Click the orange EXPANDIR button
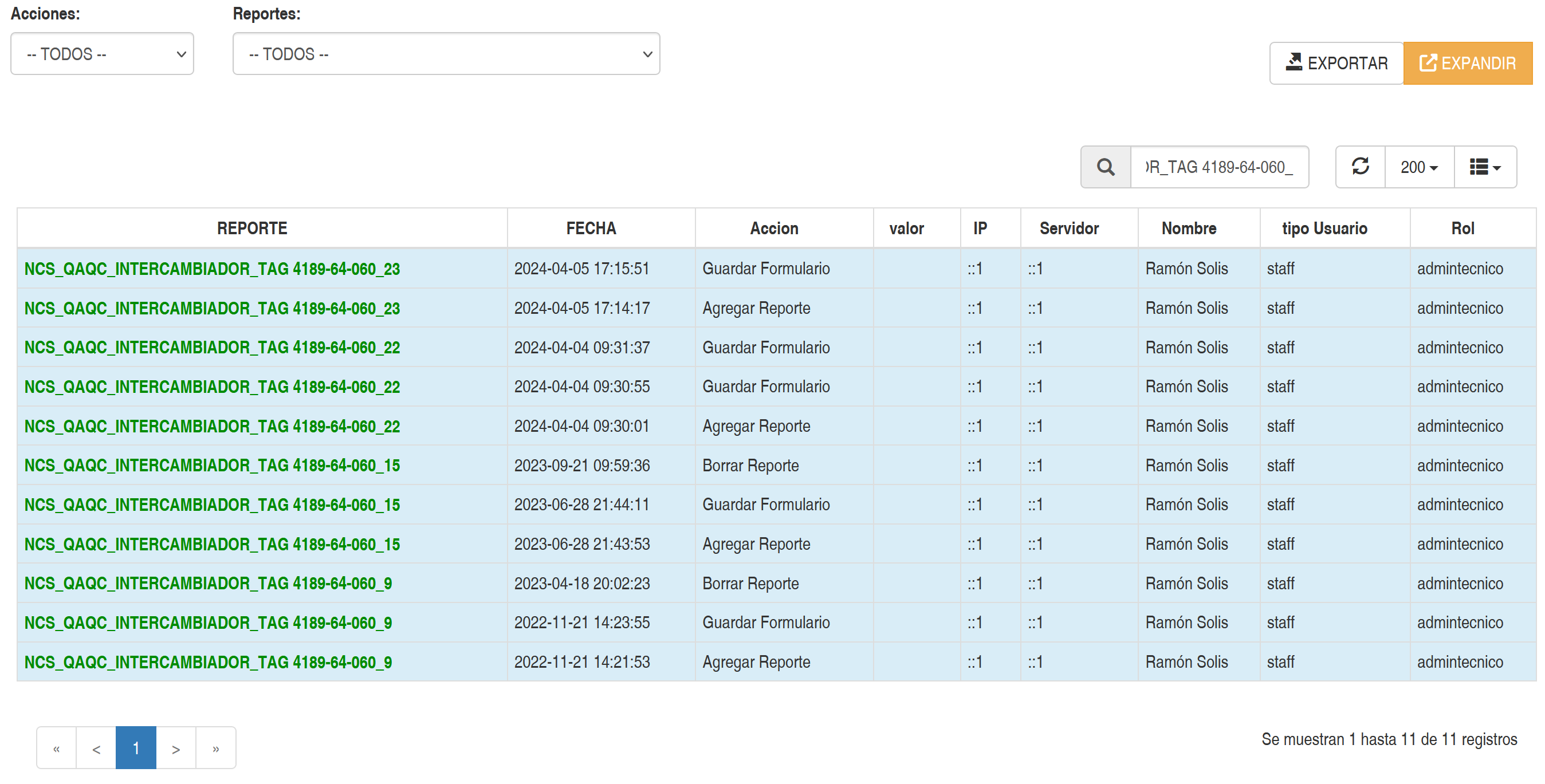Screen dimensions: 1545x784 tap(1467, 63)
